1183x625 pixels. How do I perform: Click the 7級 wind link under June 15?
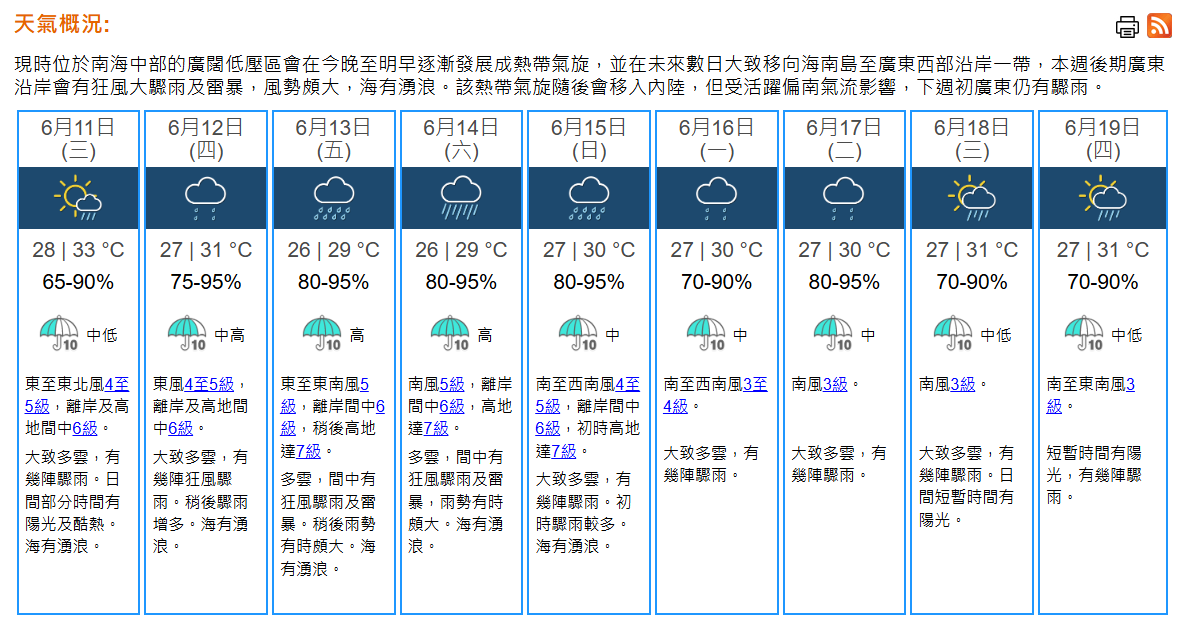(564, 450)
